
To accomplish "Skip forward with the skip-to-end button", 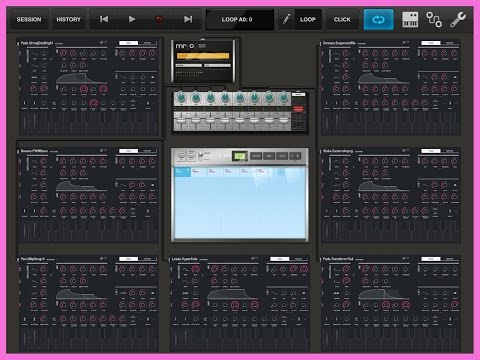I will 188,19.
